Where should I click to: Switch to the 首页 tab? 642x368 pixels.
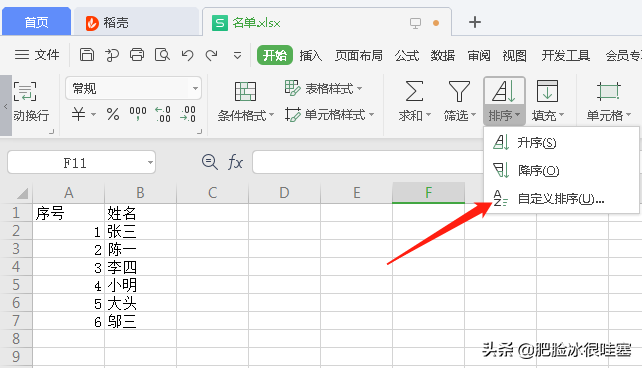36,22
